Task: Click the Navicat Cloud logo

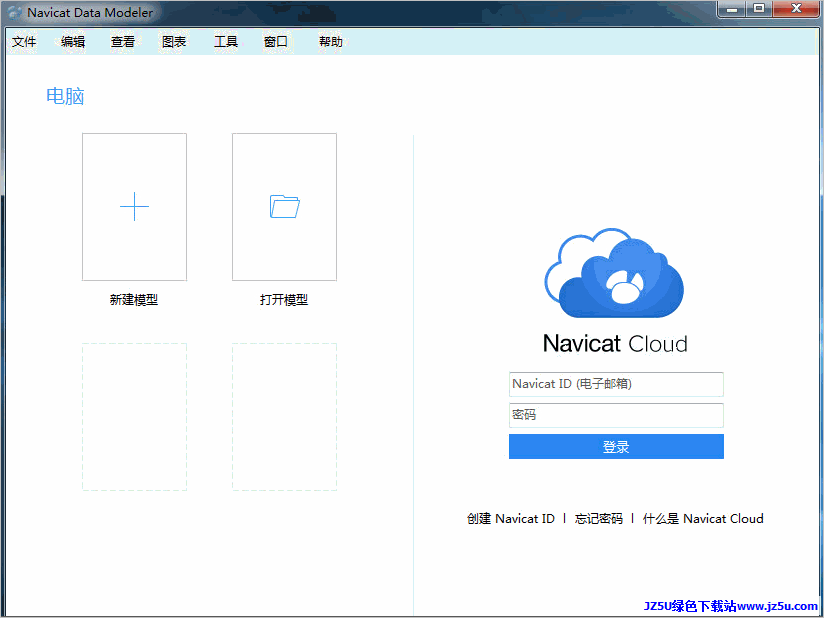Action: point(614,273)
